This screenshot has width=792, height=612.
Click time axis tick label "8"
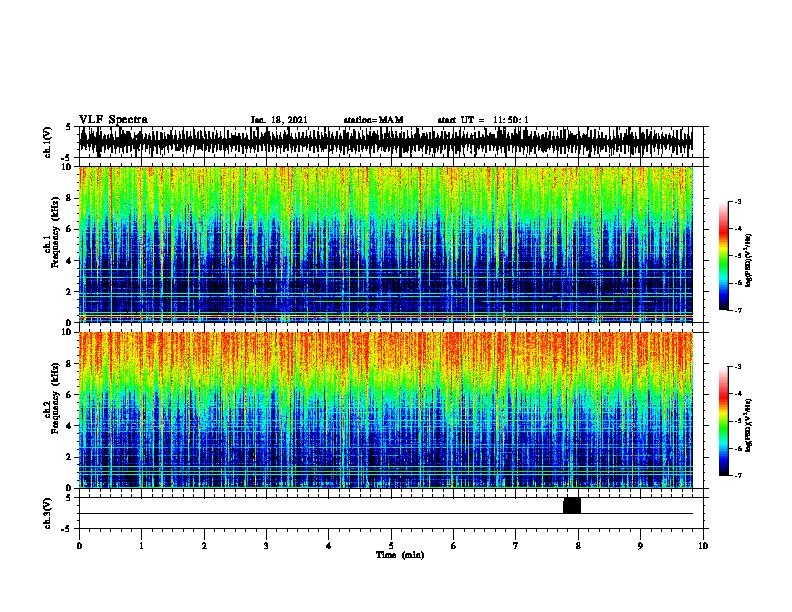[578, 546]
